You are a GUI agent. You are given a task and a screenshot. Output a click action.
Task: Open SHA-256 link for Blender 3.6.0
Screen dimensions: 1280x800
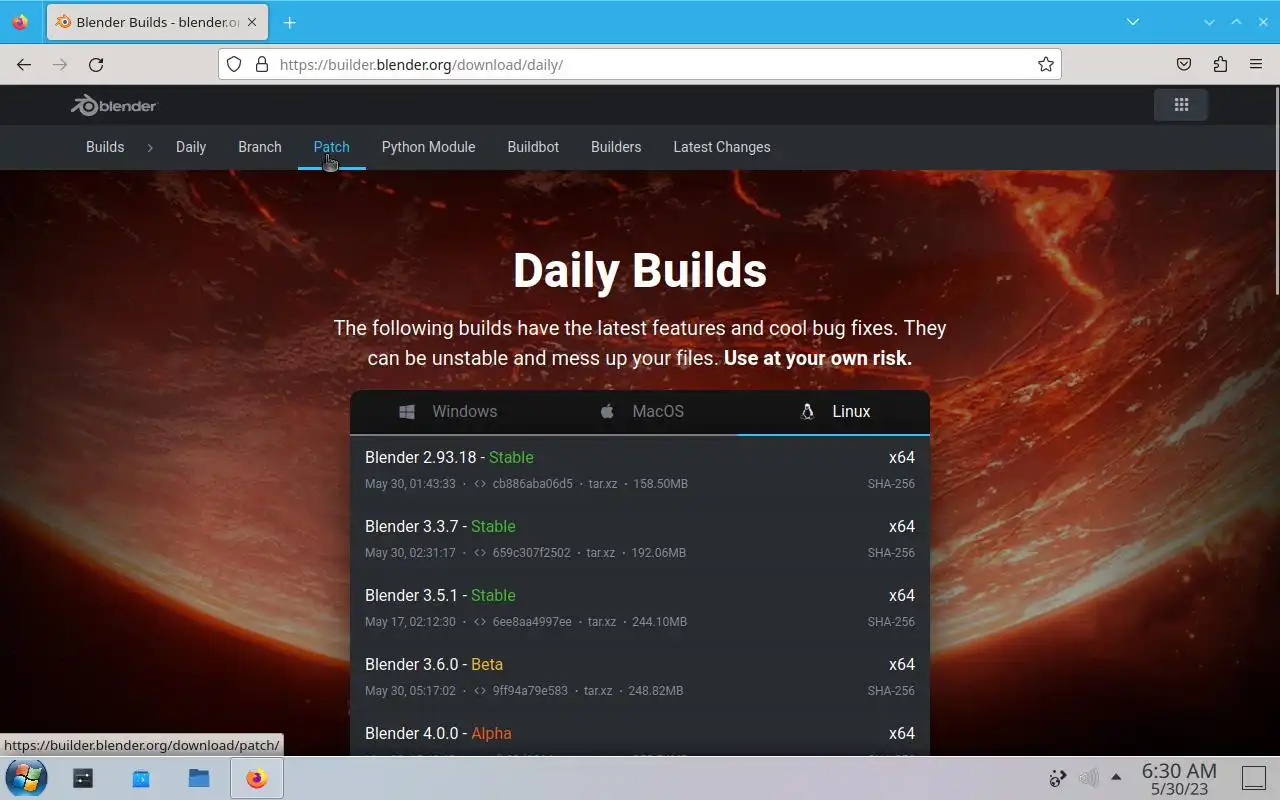coord(891,691)
